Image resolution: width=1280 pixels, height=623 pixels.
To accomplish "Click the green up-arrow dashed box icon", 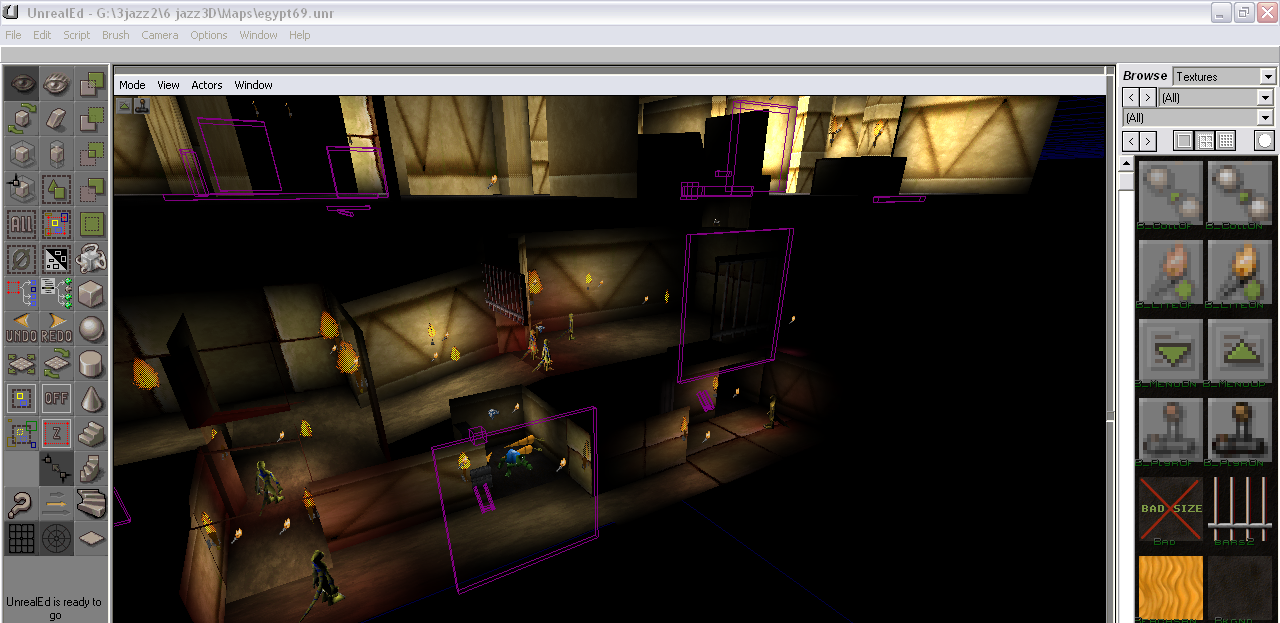I will coord(56,189).
